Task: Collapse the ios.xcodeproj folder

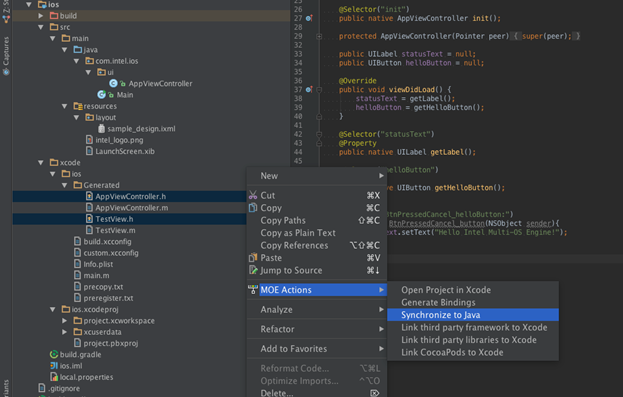Action: point(52,309)
